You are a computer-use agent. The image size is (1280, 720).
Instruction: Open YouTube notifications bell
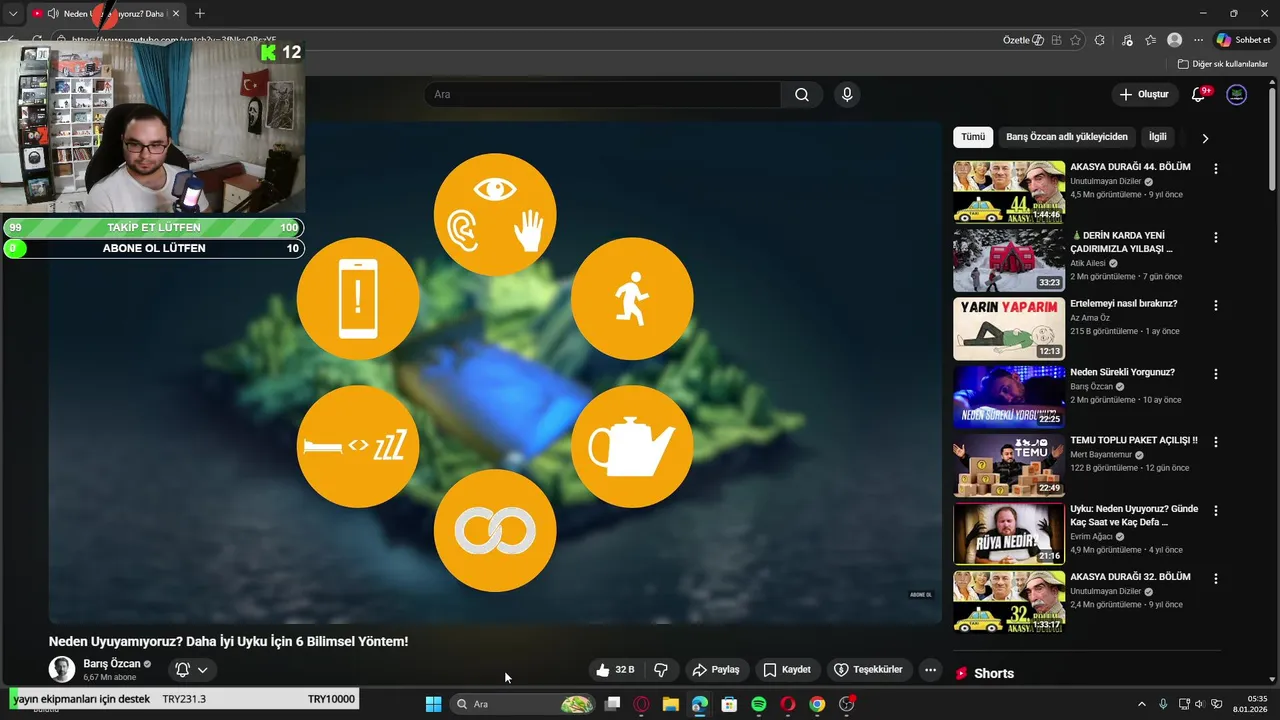tap(1199, 95)
